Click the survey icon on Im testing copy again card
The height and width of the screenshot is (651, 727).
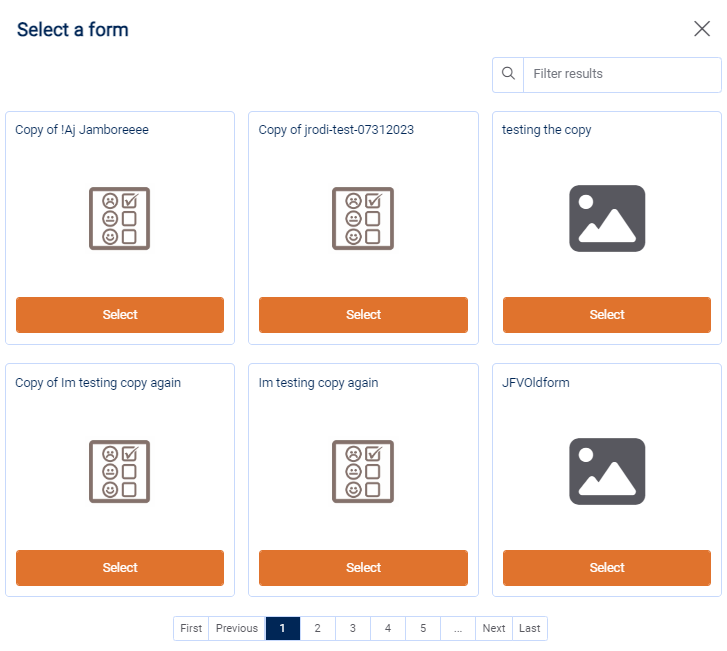pos(363,471)
